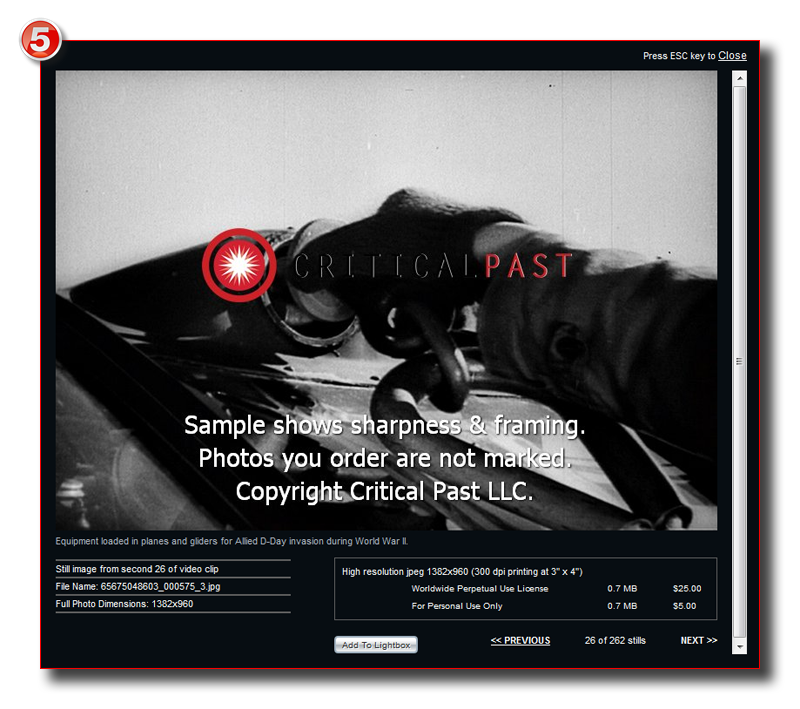The height and width of the screenshot is (709, 800).
Task: Select the For Personal Use Only option
Action: pyautogui.click(x=457, y=606)
